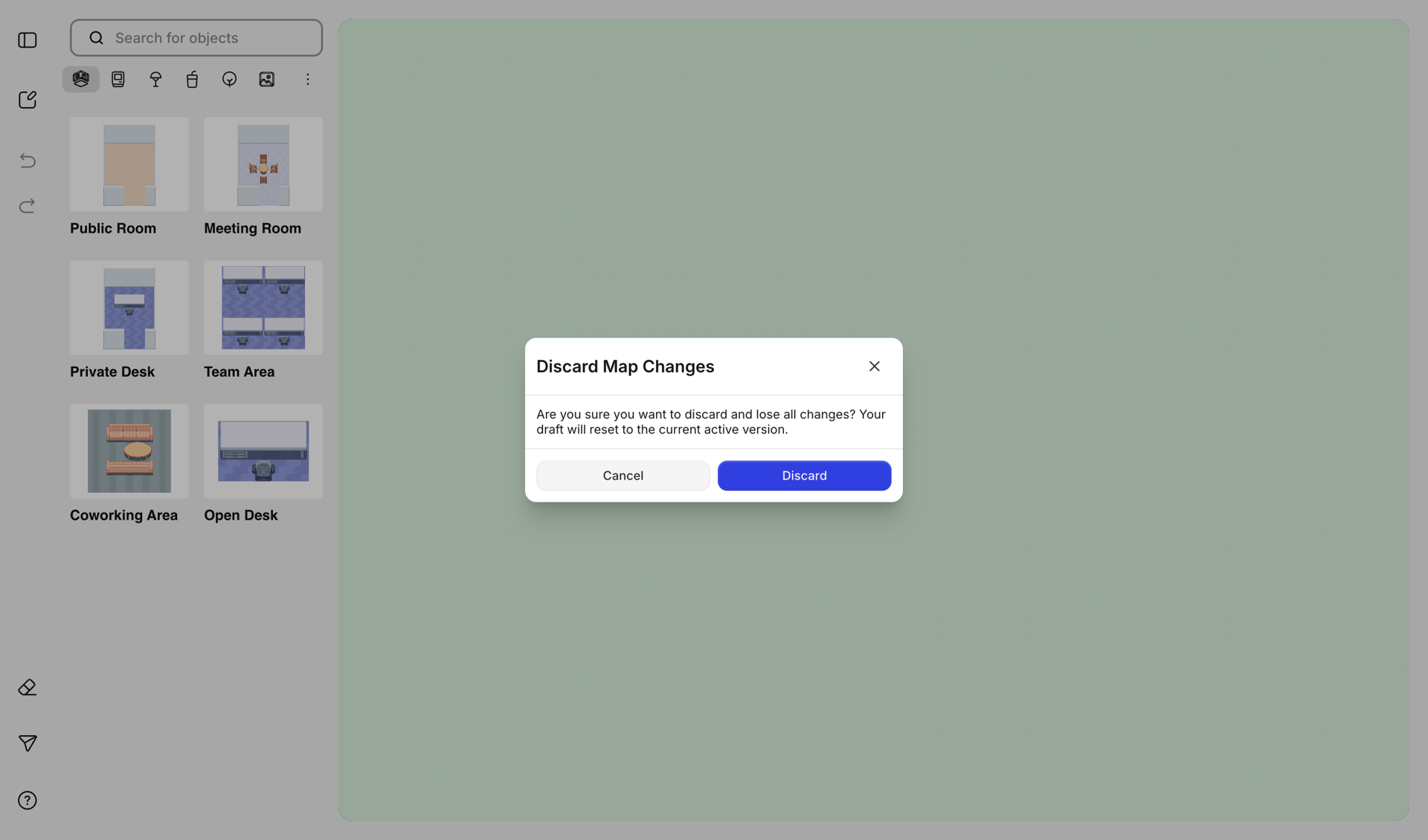Viewport: 1428px width, 840px height.
Task: Select the Coworking Area preset thumbnail
Action: [x=129, y=451]
